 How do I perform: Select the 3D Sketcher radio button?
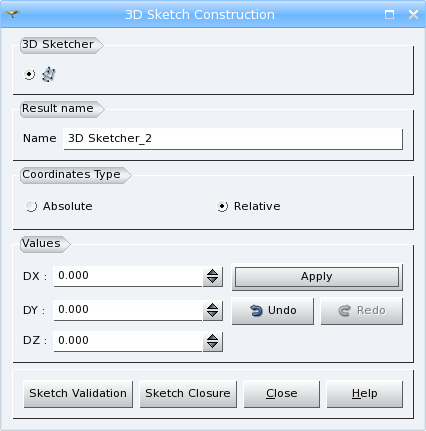point(29,74)
